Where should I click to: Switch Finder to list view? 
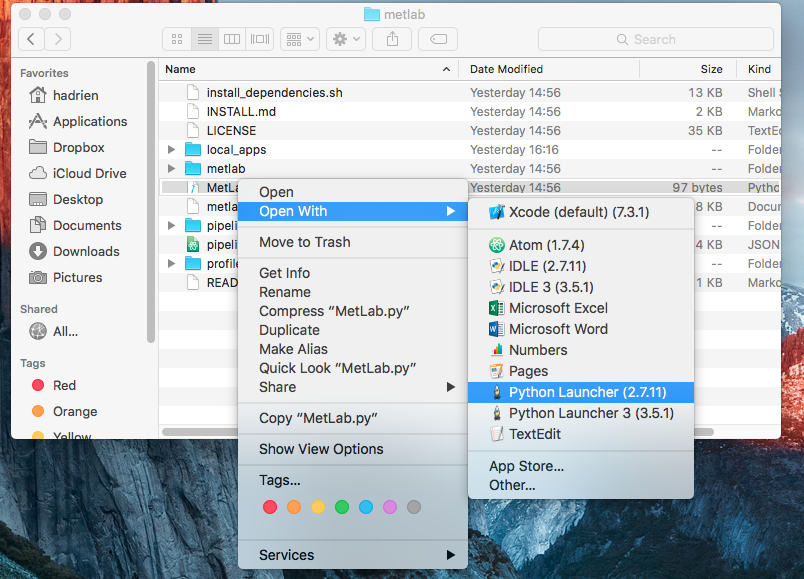coord(205,39)
